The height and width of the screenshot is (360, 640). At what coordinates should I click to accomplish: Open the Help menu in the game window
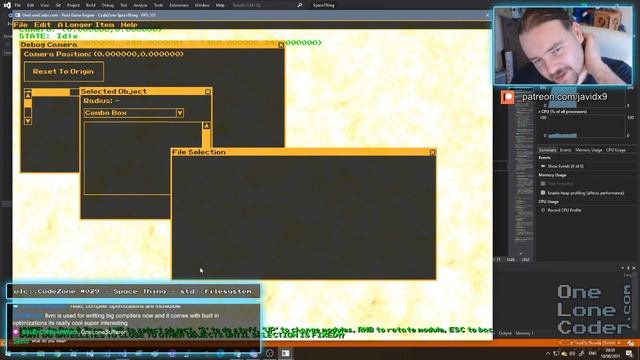129,25
